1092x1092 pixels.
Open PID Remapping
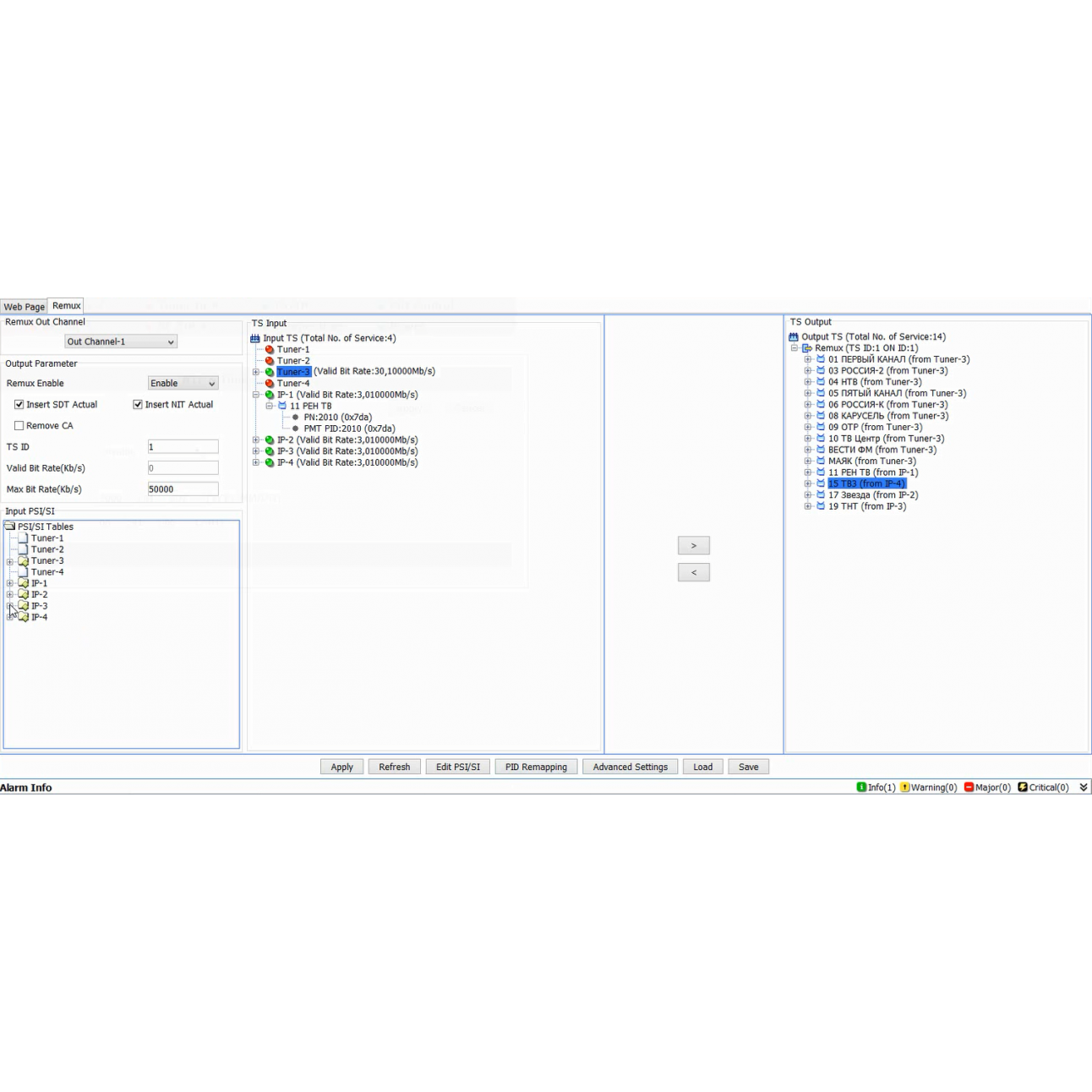(x=536, y=767)
